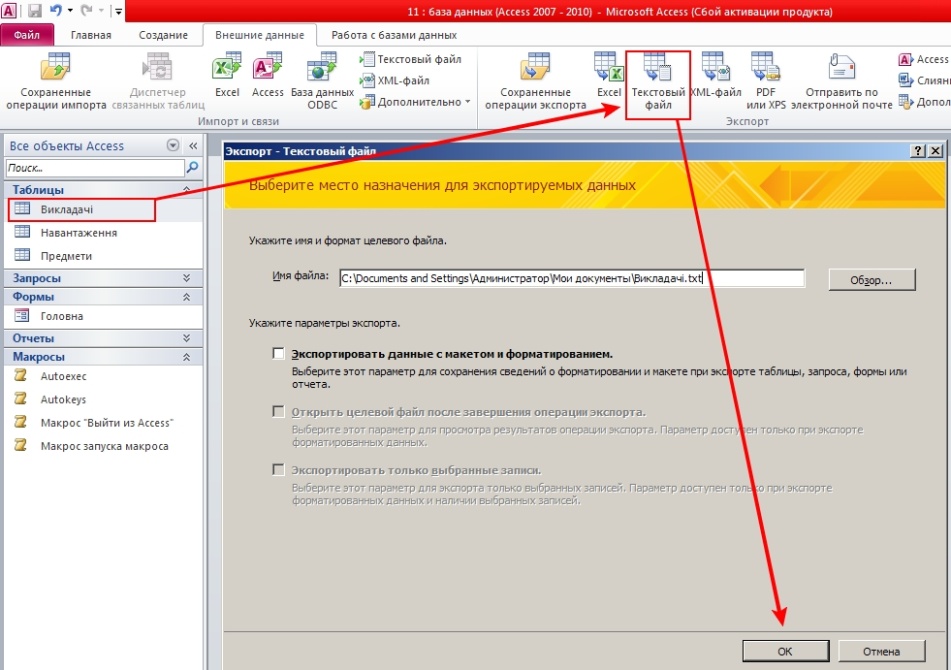Select Макрос запуска макроса
Screen dimensions: 951x670
103,446
